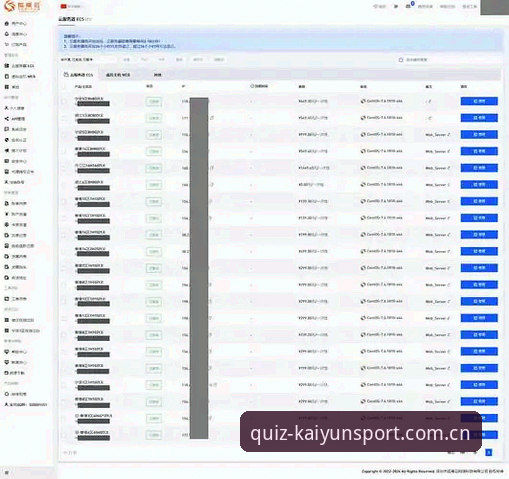Open 虚拟主机 WEB in the left sidebar
Screen dimensions: 509x479
click(19, 76)
